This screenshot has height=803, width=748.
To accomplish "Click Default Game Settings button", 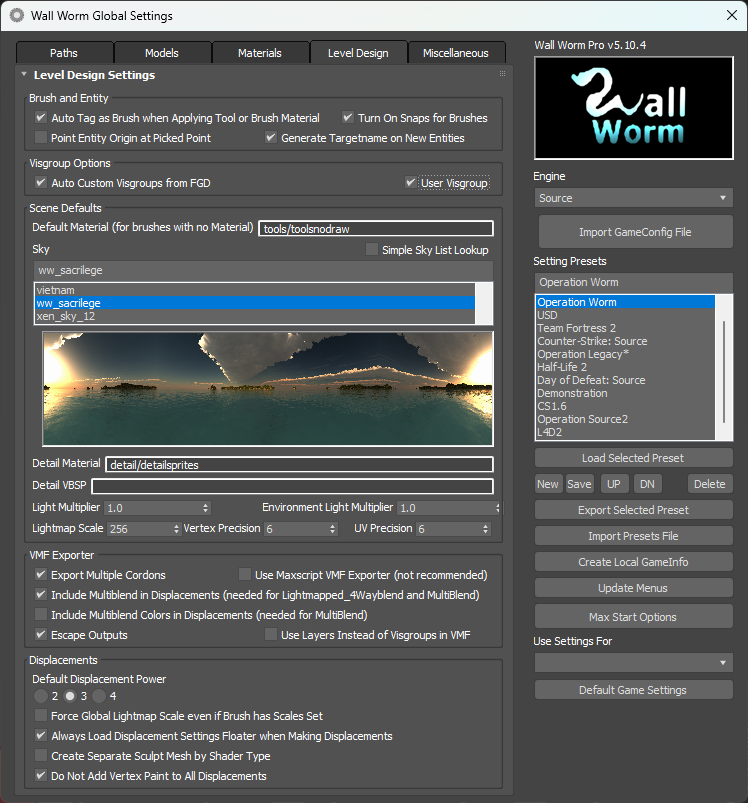I will 633,690.
